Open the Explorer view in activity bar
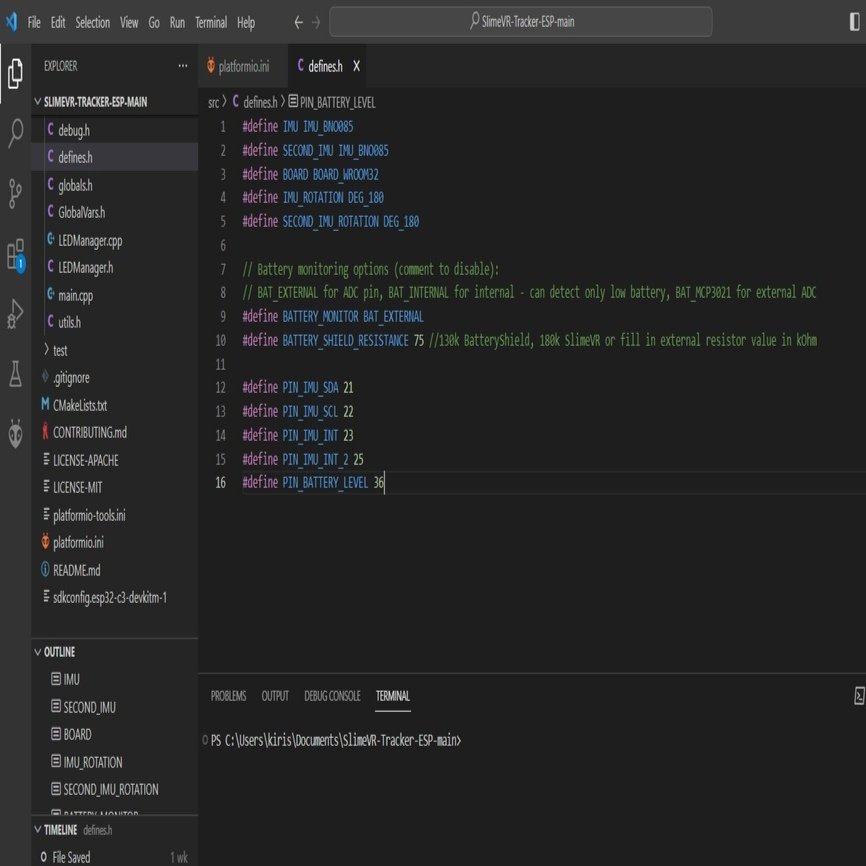The image size is (866, 866). tap(15, 74)
